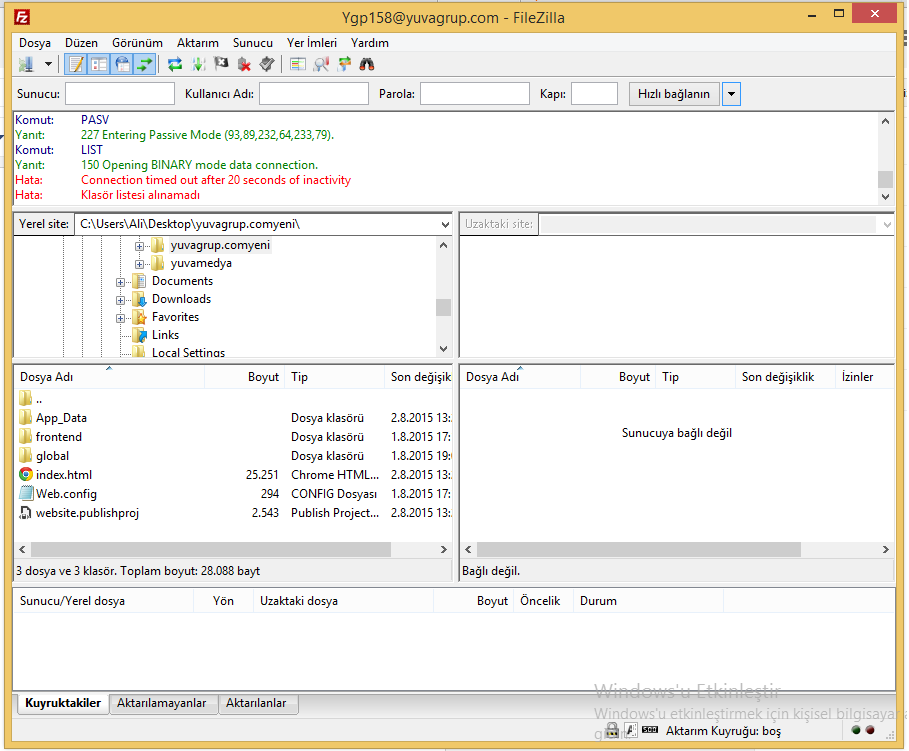Open the Hızlı bağlanın history dropdown arrow
This screenshot has height=751, width=909.
(731, 94)
